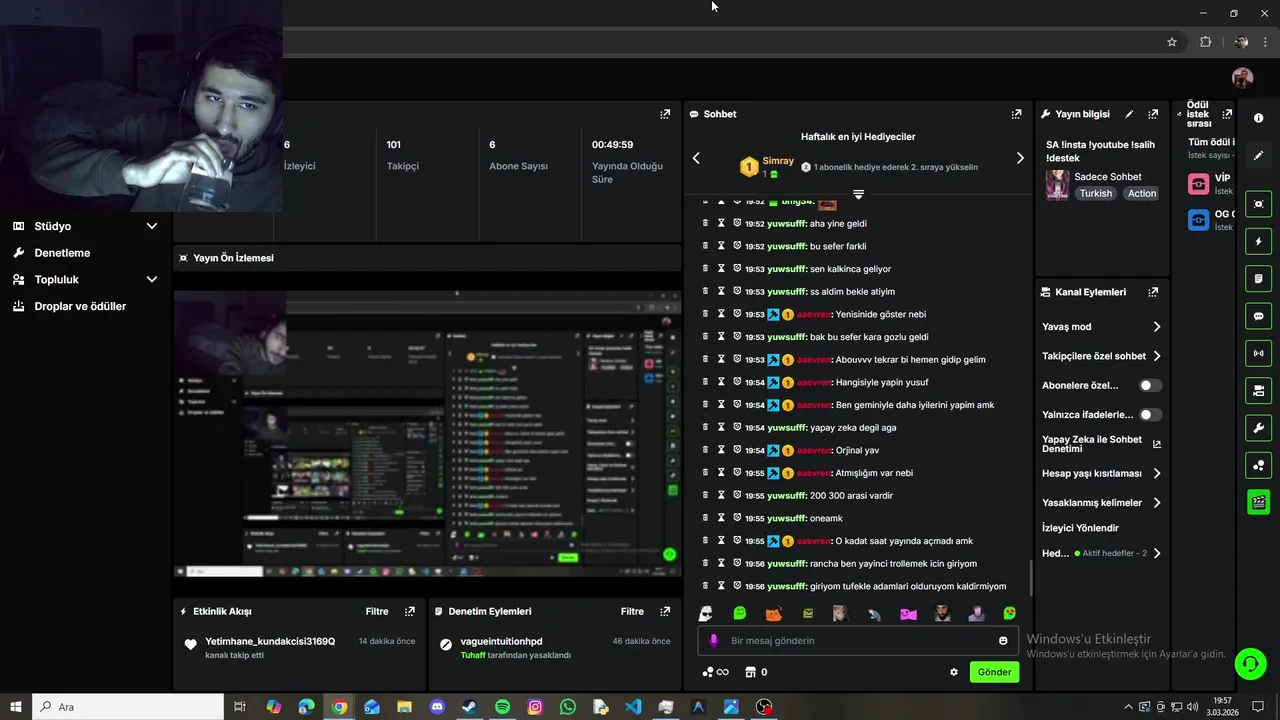
Task: Click the pencil icon in right sidebar
Action: 1259,156
